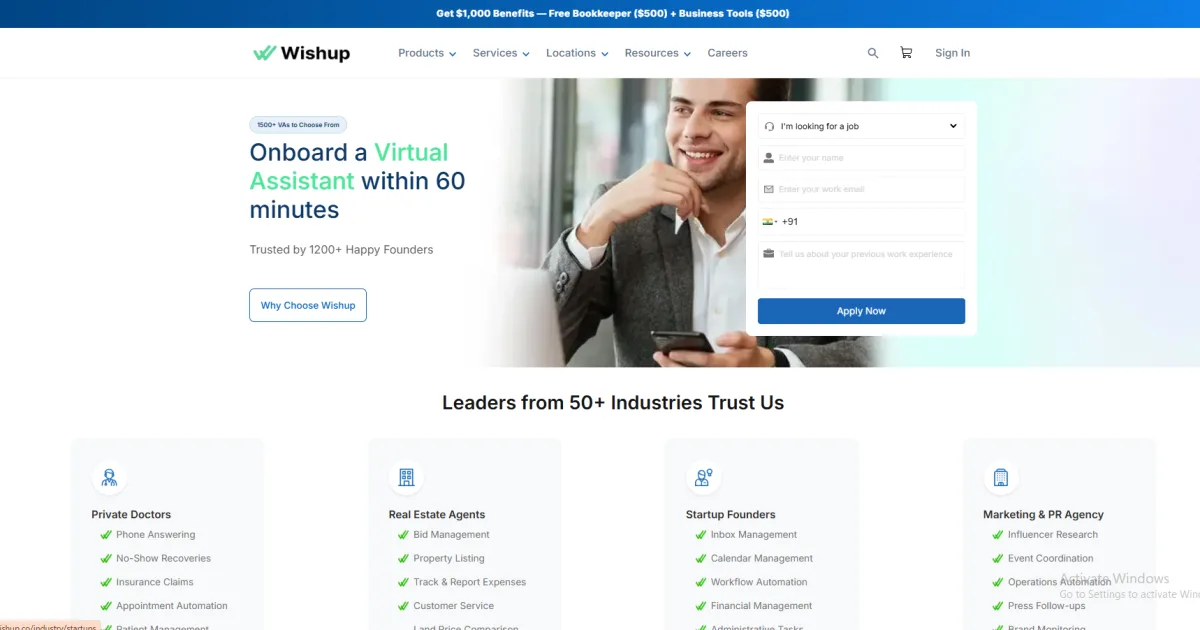Click 'Press Follow-ups' text
1200x630 pixels.
[1046, 606]
